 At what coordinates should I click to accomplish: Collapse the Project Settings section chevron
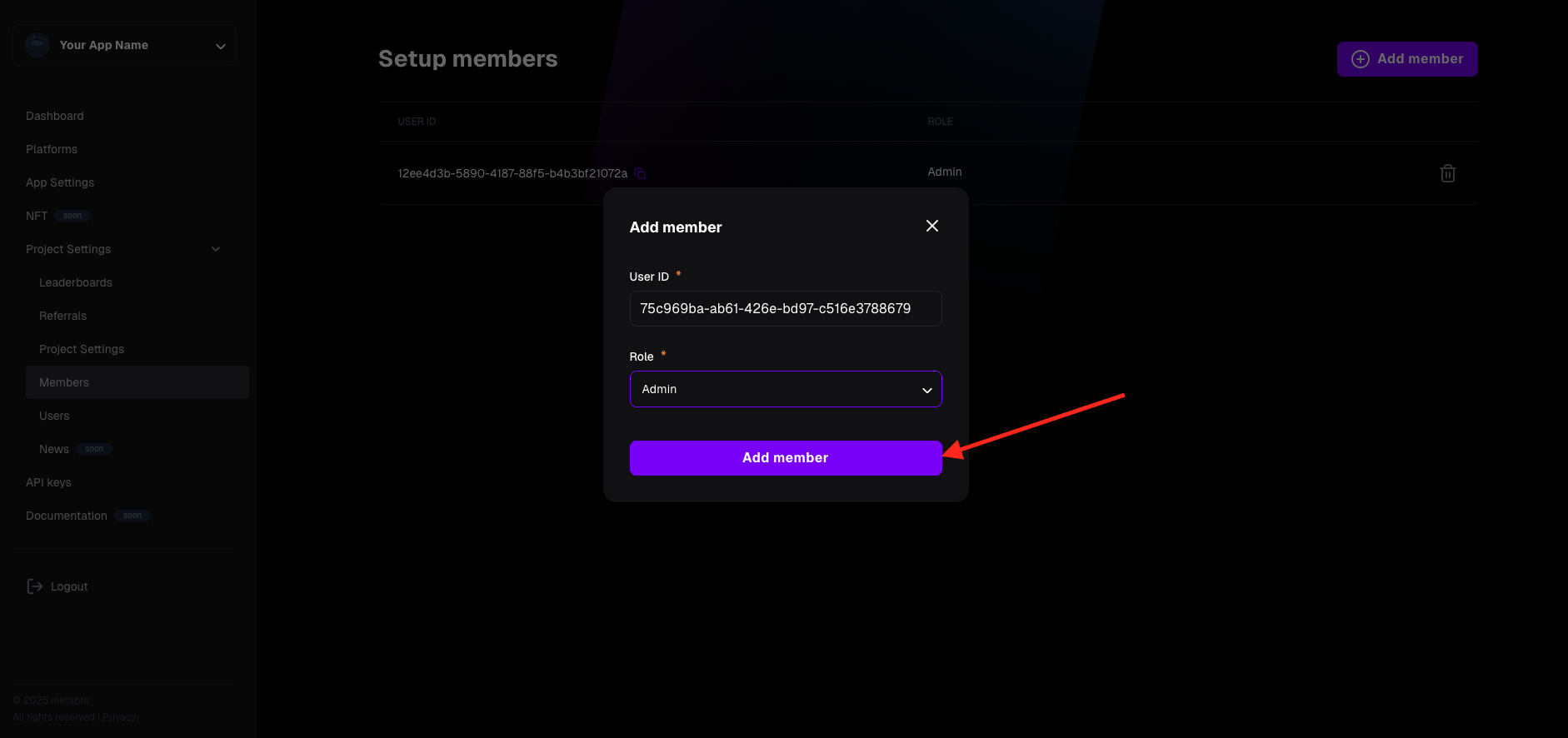216,249
